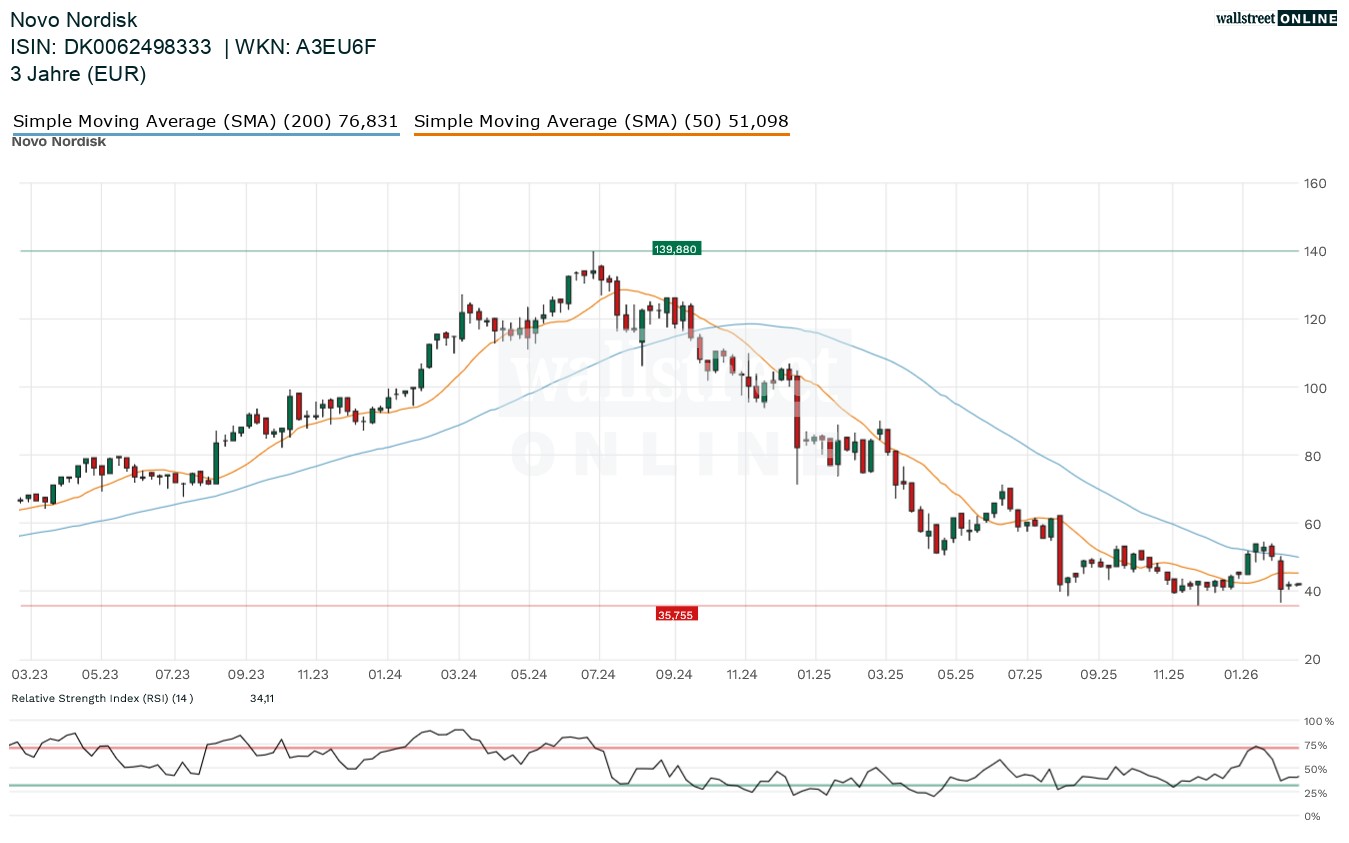
Task: Select the 03.23 date axis label
Action: point(30,675)
